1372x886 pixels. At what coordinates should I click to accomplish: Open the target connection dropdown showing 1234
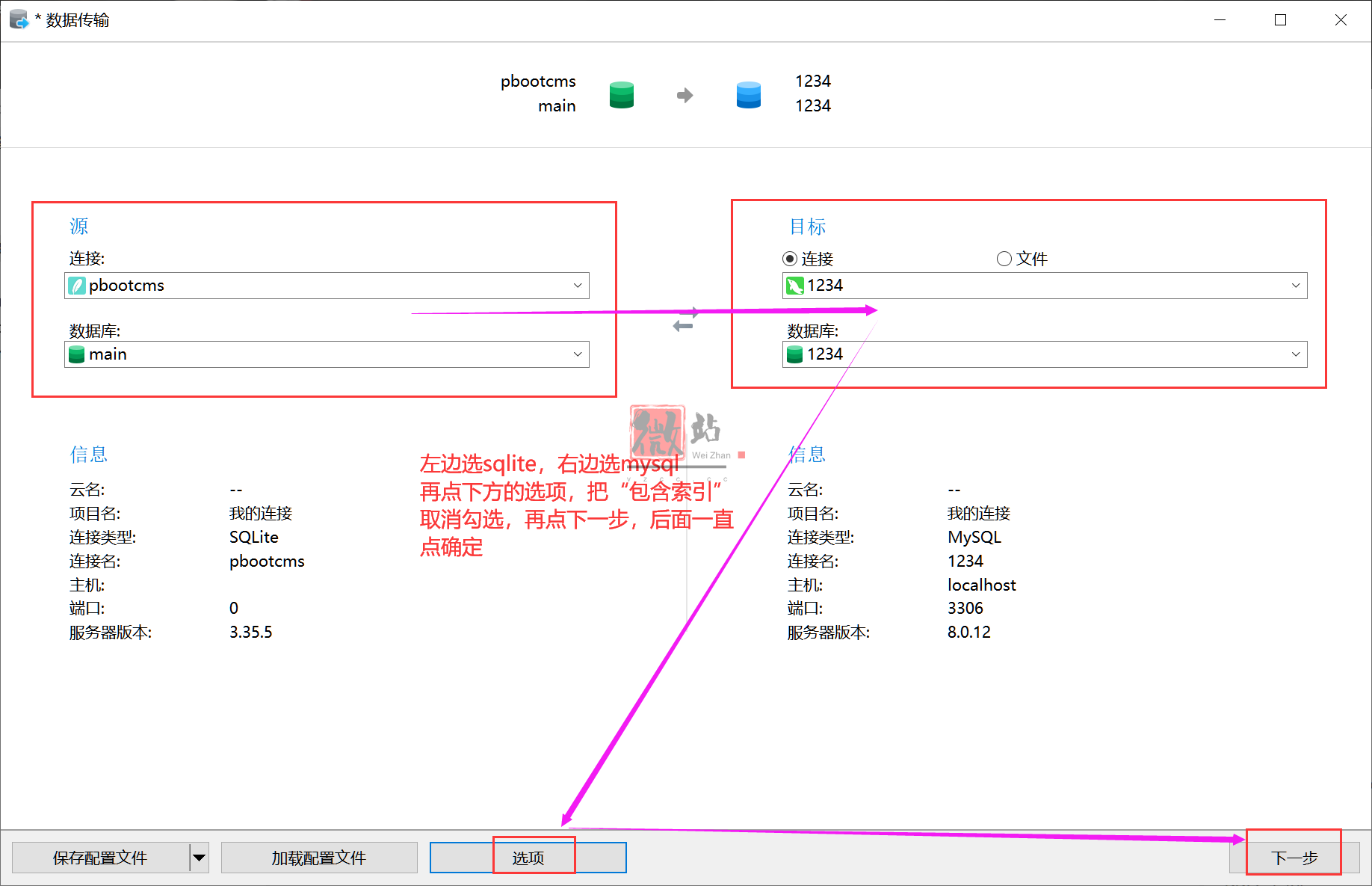1295,285
